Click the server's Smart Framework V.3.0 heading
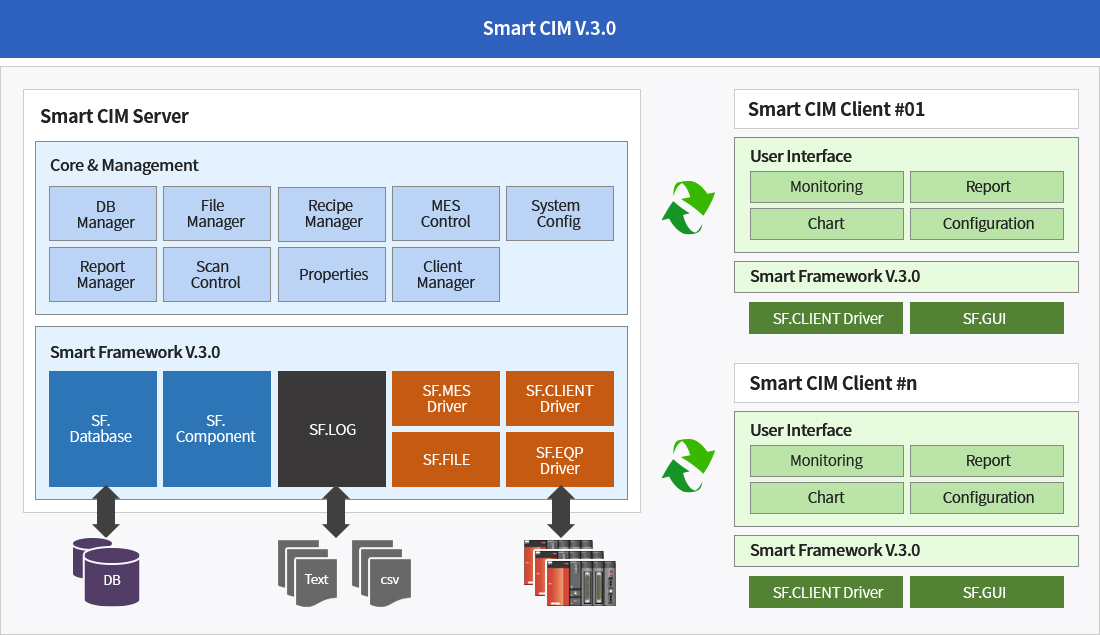 135,352
